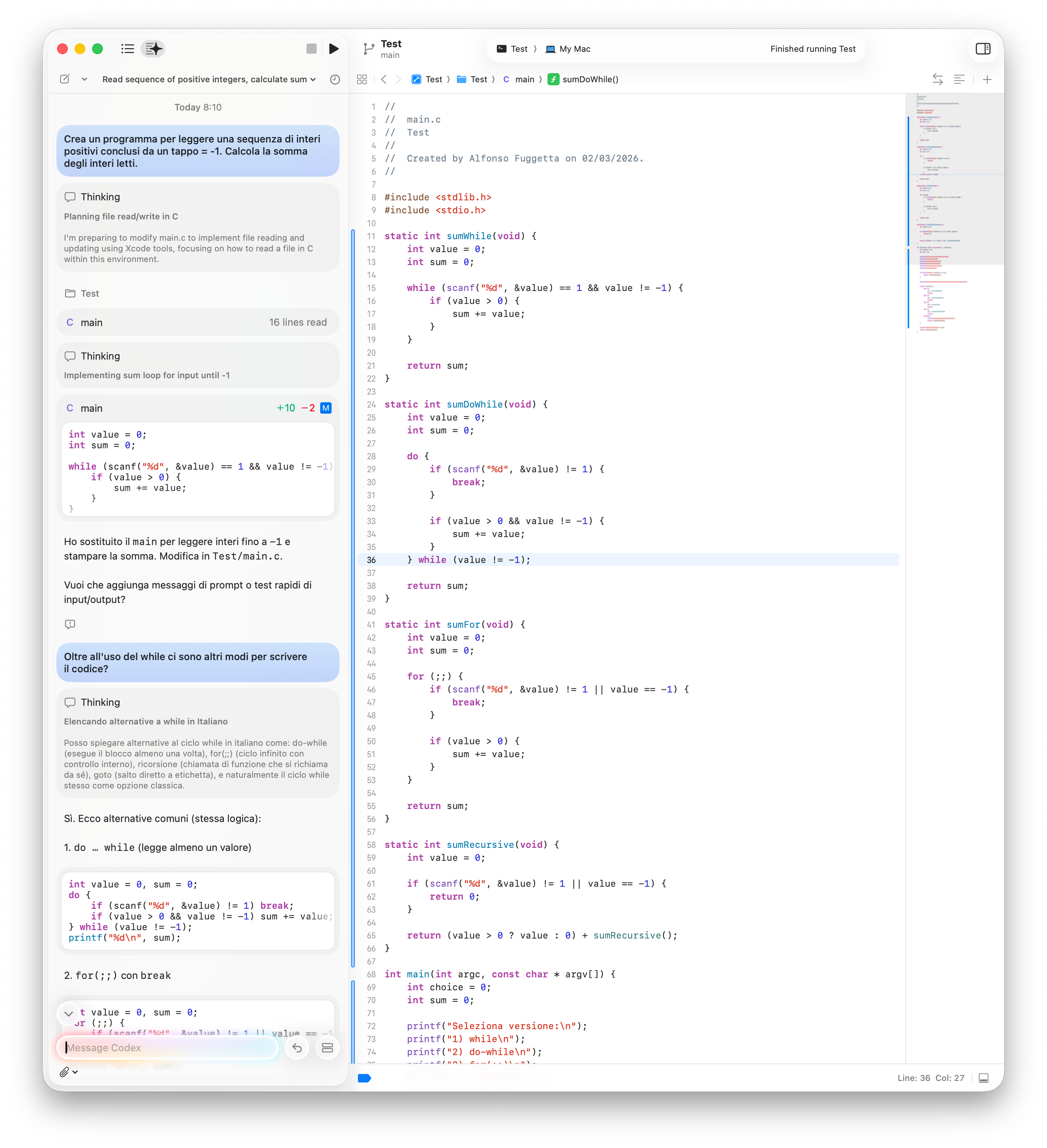This screenshot has height=1148, width=1047.
Task: Open conversation history clock icon
Action: pyautogui.click(x=335, y=80)
